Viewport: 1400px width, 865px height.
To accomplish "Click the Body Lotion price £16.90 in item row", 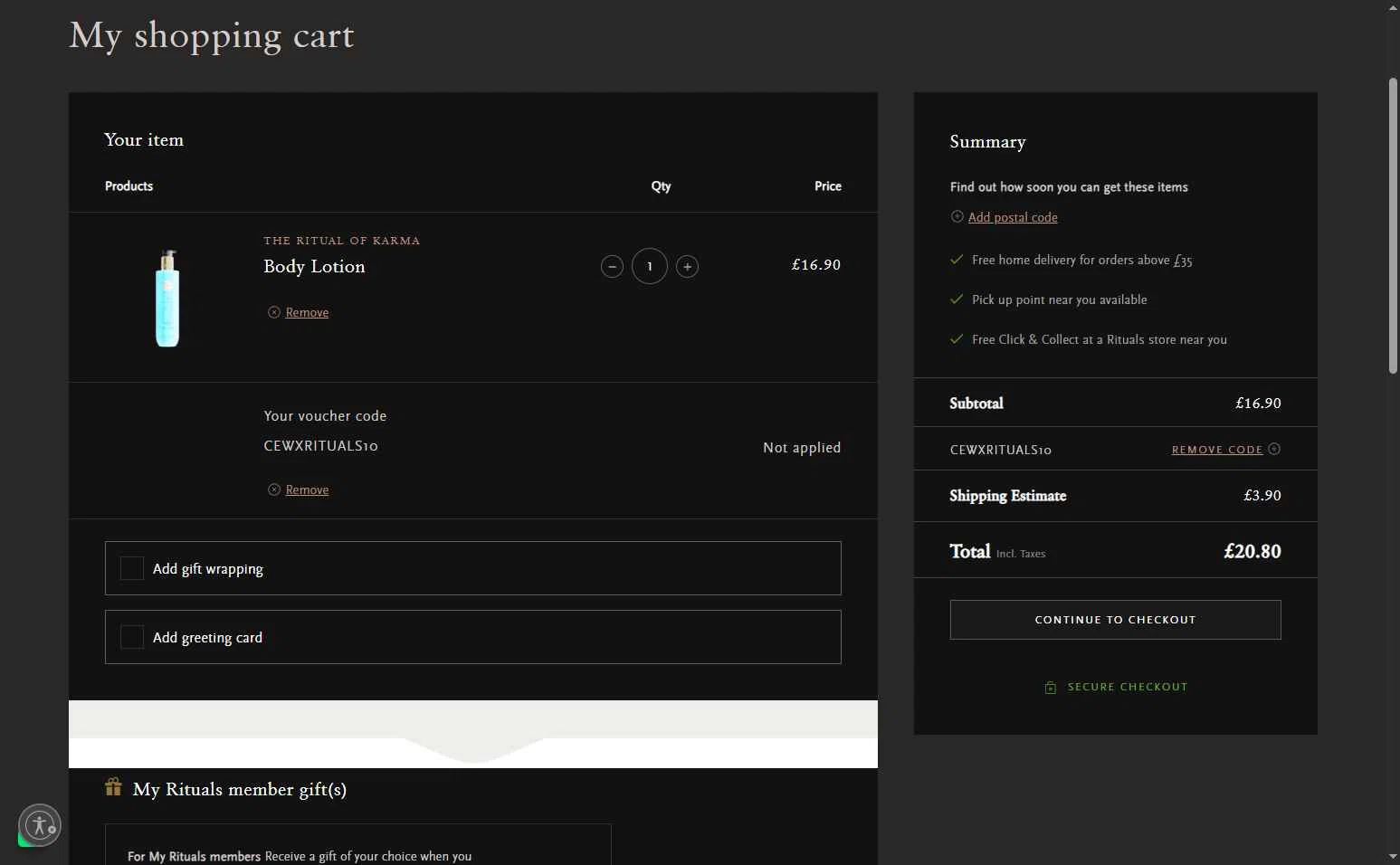I will point(816,265).
